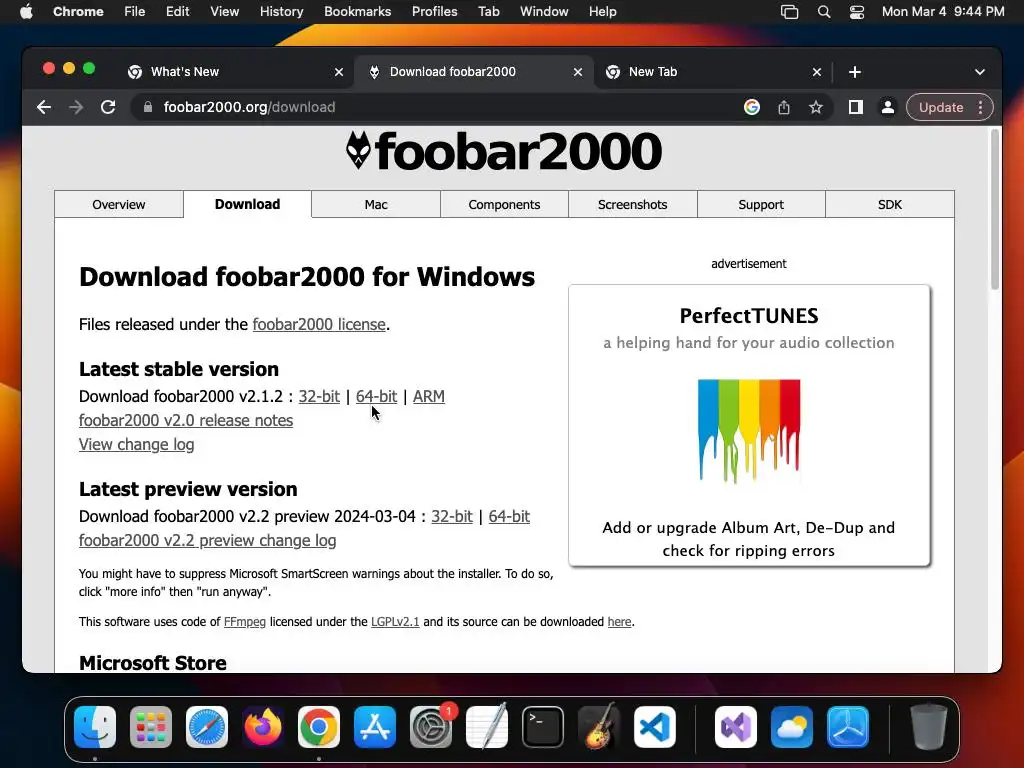The width and height of the screenshot is (1024, 768).
Task: Open Control Center in menu bar
Action: [x=857, y=12]
